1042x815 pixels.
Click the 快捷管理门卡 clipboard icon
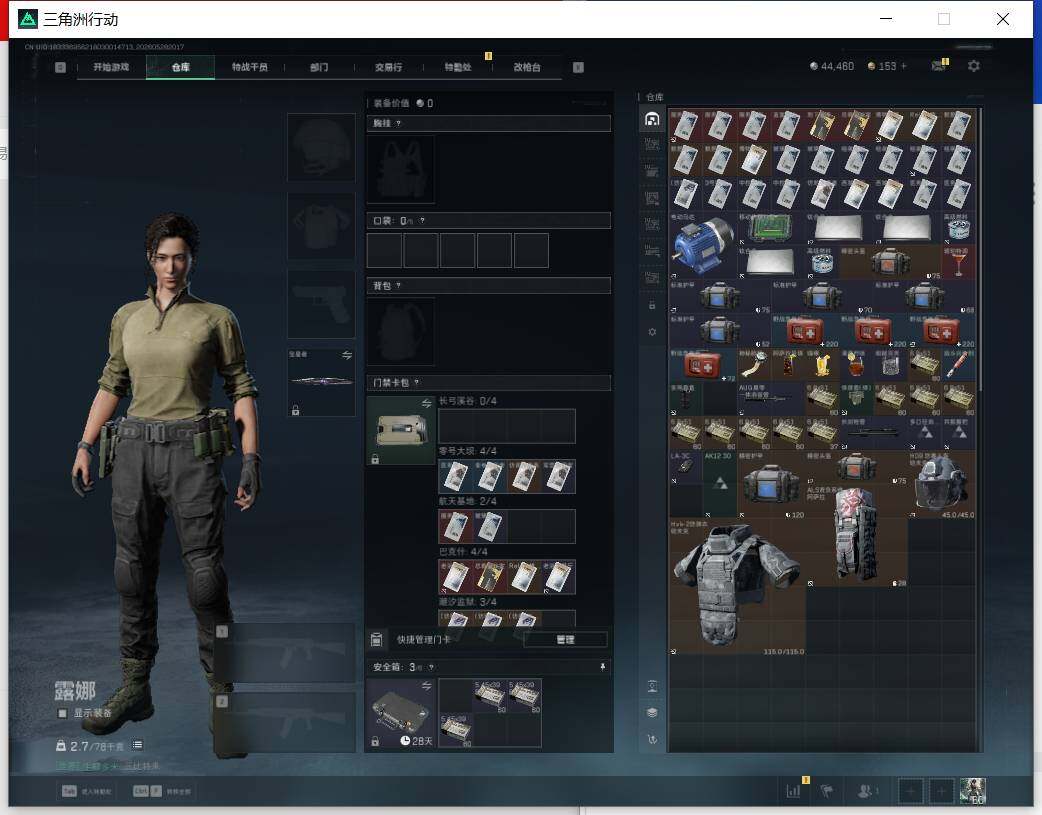[376, 640]
